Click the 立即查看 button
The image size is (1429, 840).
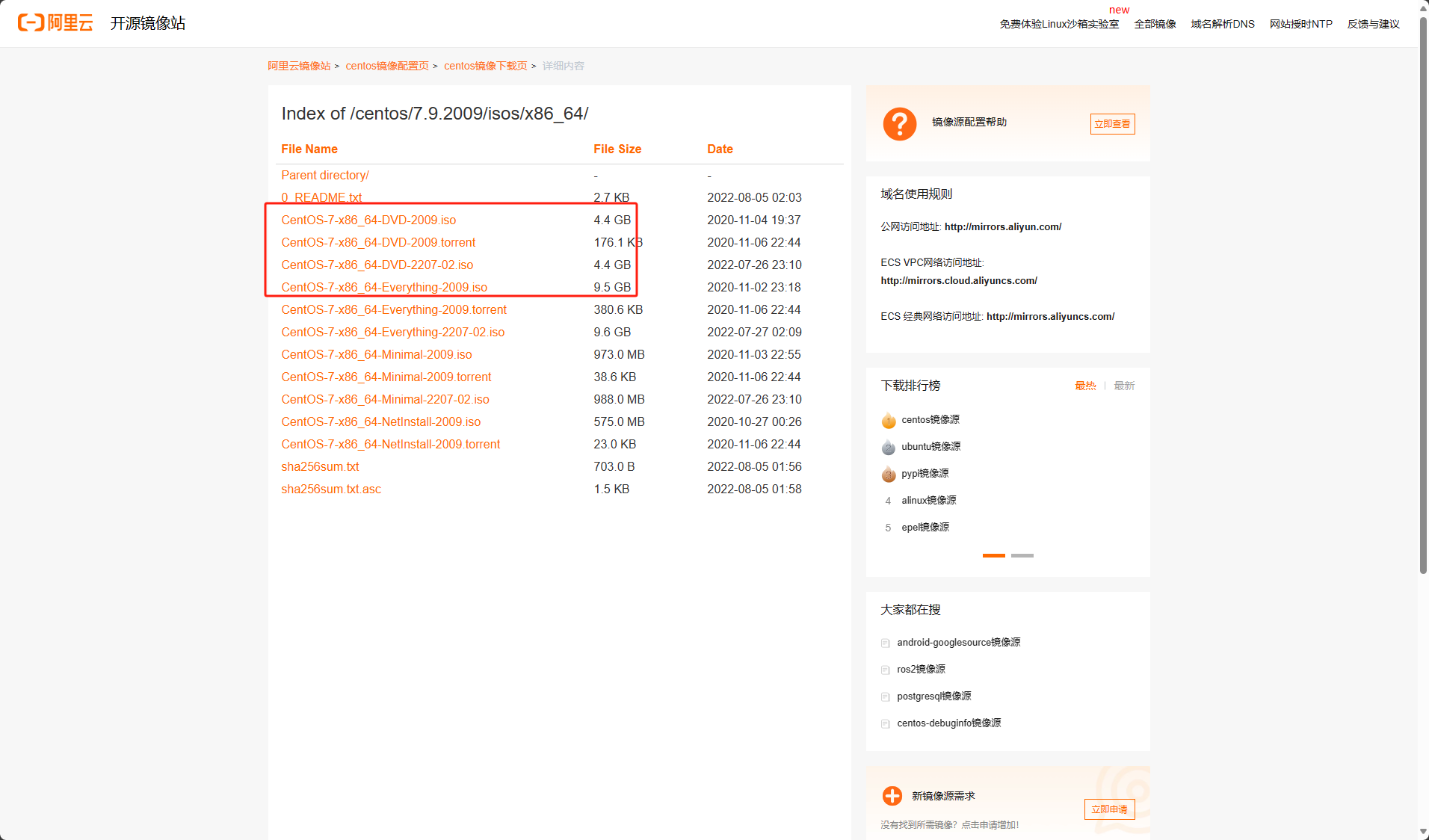[x=1112, y=124]
